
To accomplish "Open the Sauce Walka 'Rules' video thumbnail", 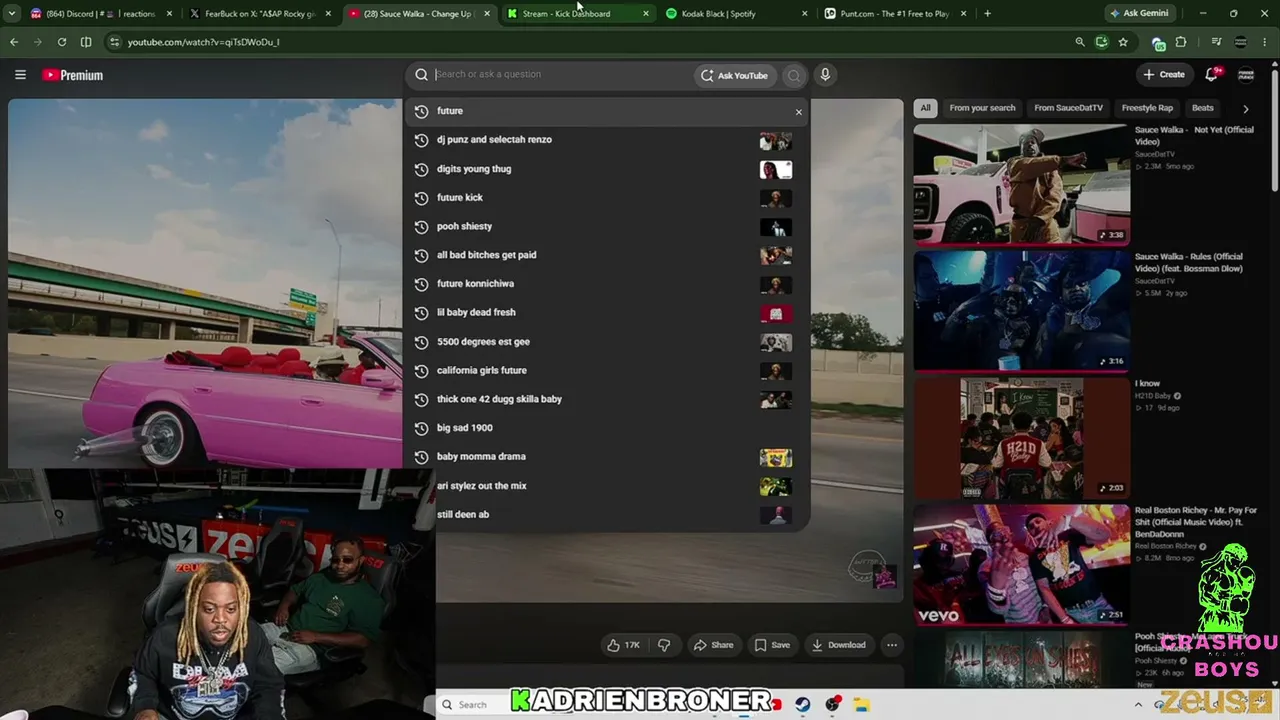I will (1021, 310).
